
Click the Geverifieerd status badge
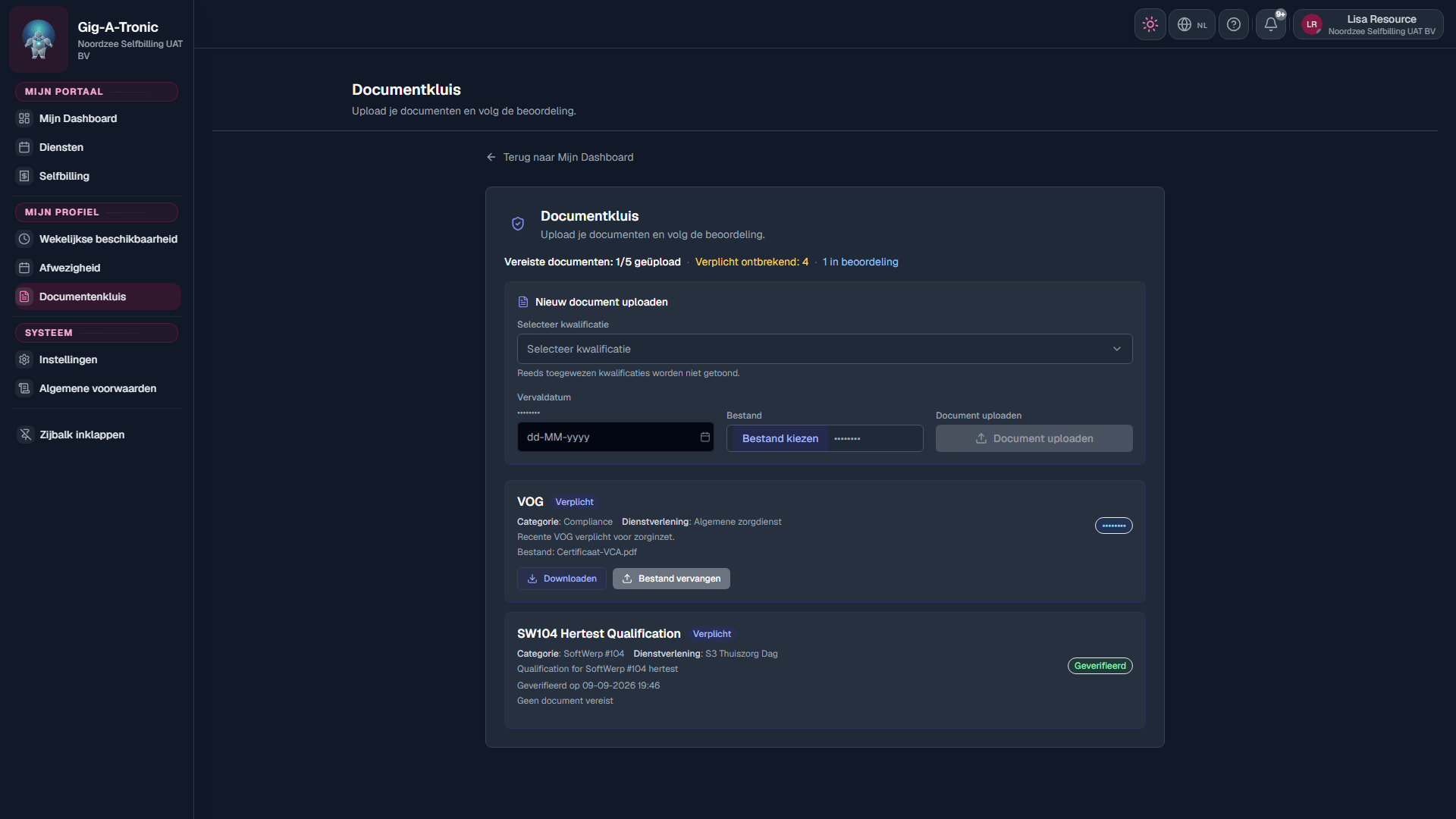[1100, 666]
